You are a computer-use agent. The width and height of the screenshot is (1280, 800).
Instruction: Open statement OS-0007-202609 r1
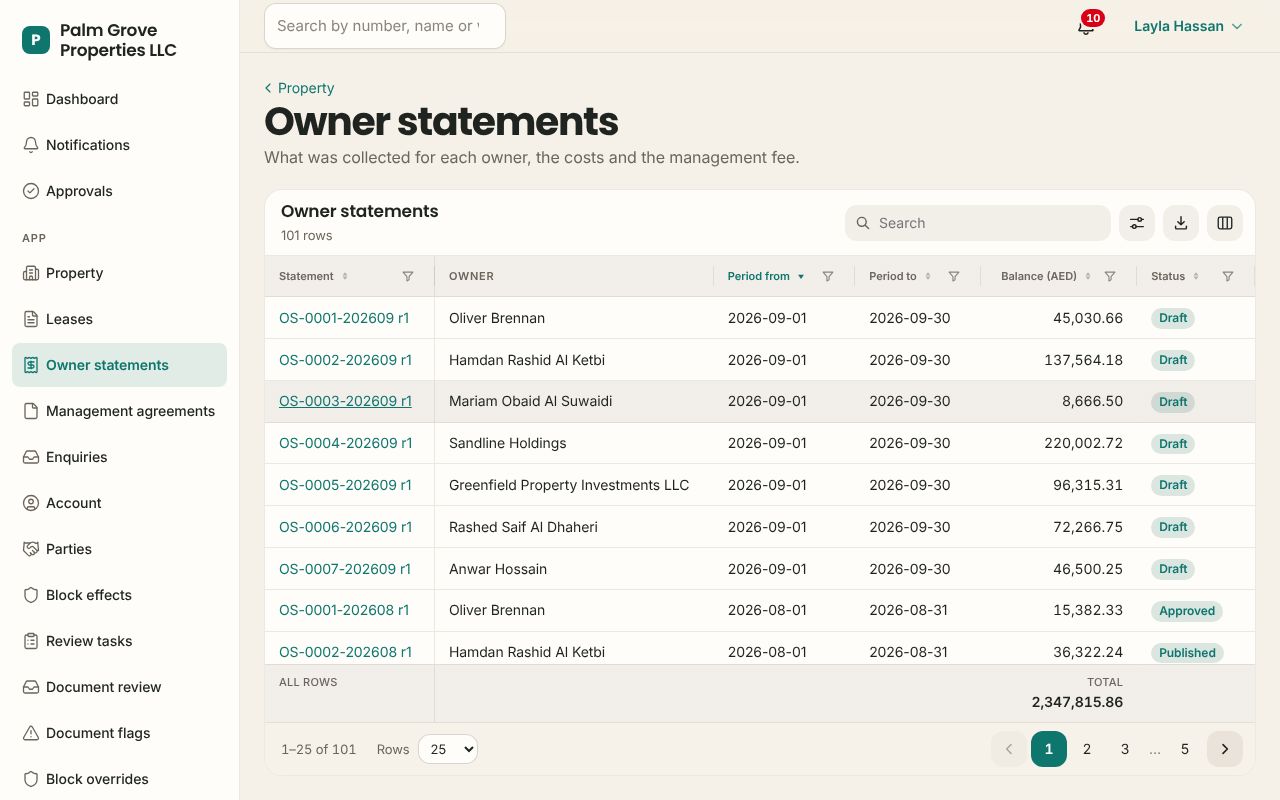pos(345,569)
